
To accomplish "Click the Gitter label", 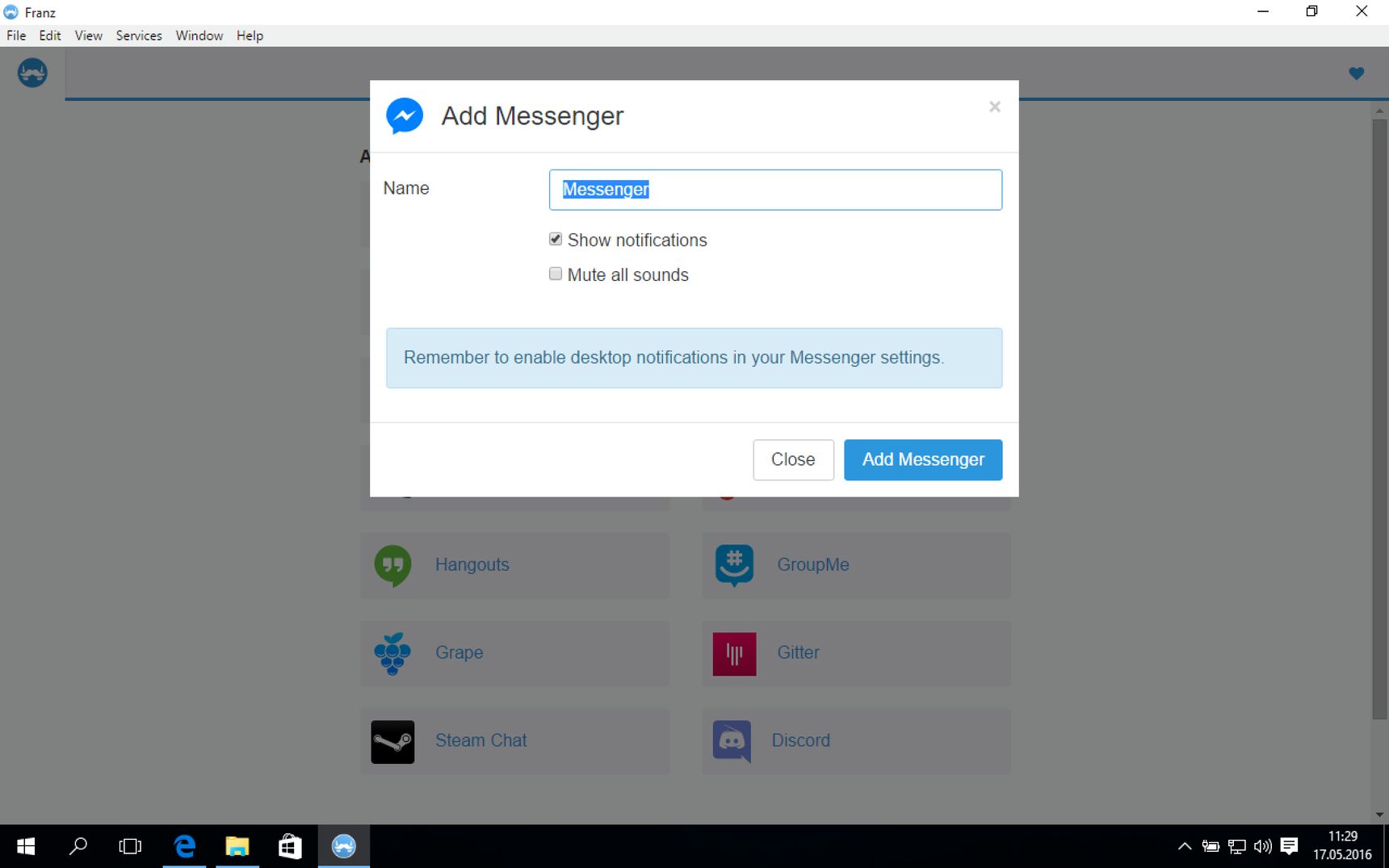I will [x=798, y=652].
